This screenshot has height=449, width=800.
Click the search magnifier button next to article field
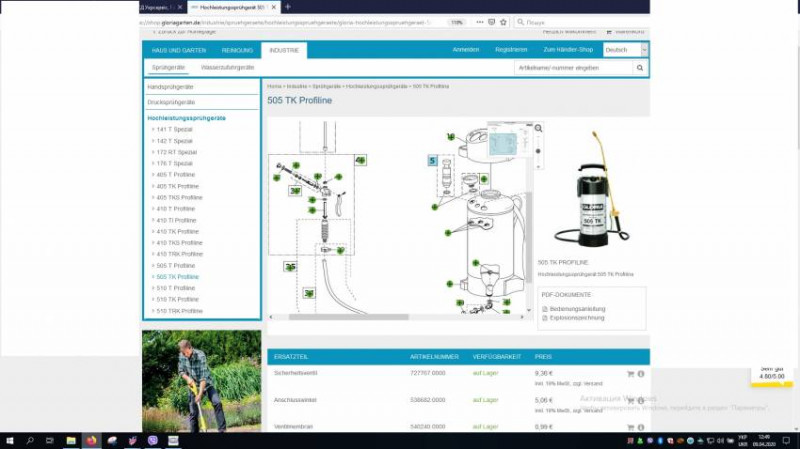pos(640,68)
